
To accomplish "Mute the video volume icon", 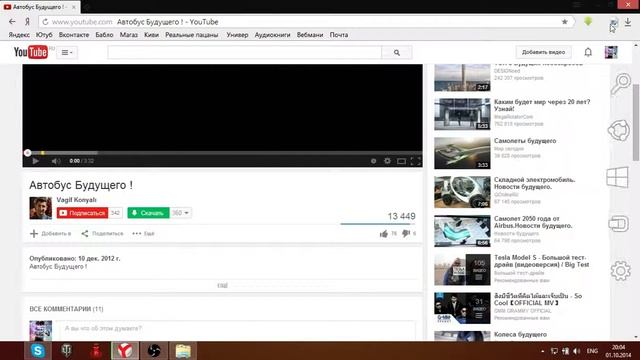I will [x=56, y=161].
